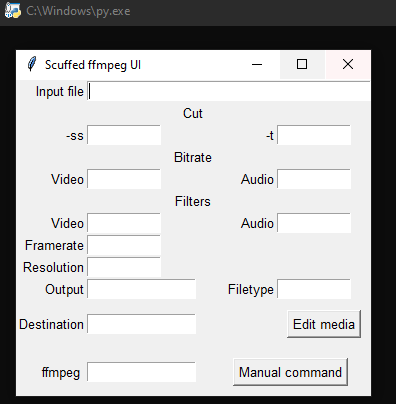Focus the Framerate input field
This screenshot has width=396, height=404.
coord(124,245)
